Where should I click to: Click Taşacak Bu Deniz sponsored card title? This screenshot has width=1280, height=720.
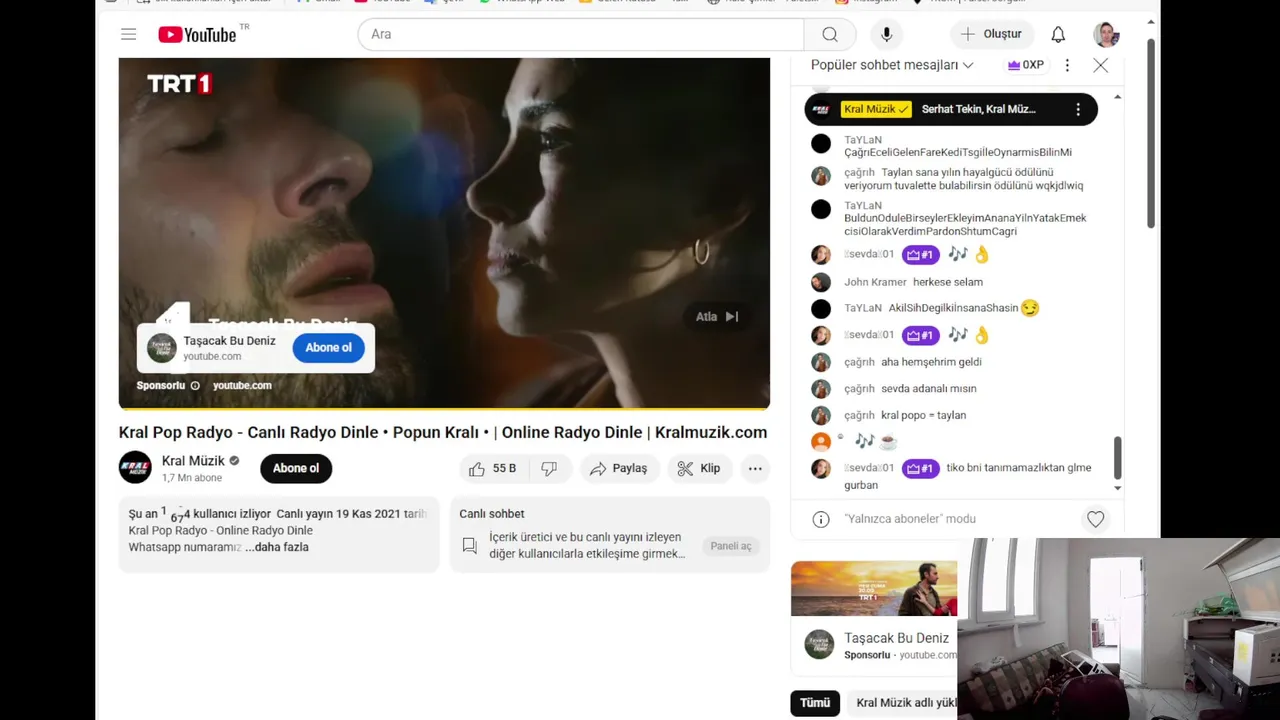[x=896, y=638]
